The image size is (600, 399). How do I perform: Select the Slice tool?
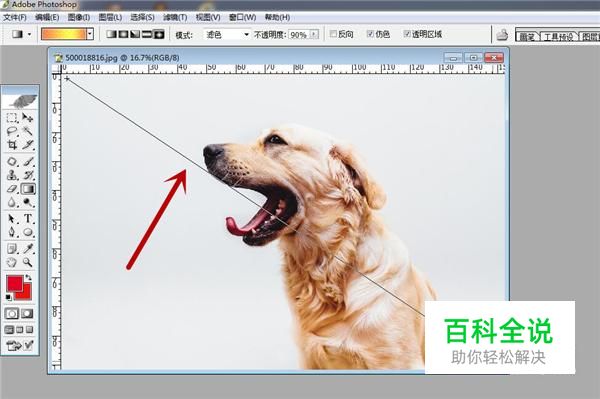28,145
